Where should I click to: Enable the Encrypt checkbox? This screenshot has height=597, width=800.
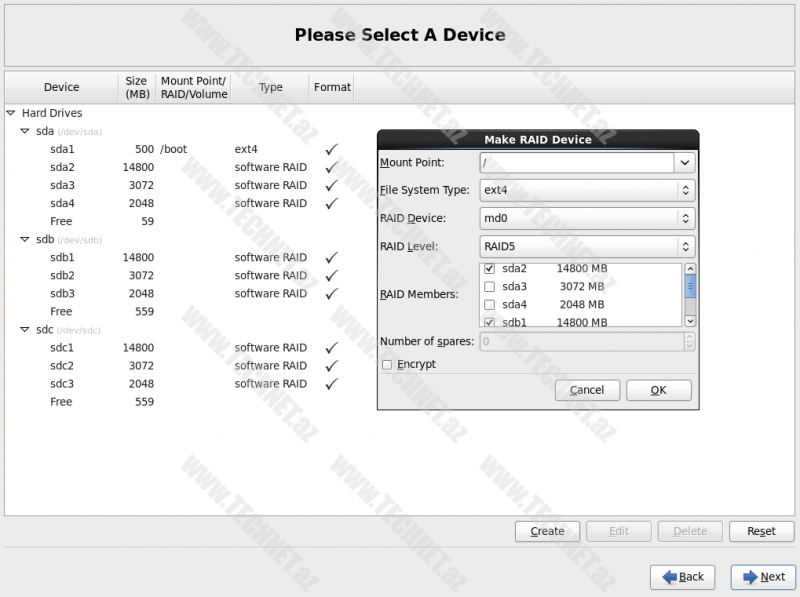coord(387,365)
